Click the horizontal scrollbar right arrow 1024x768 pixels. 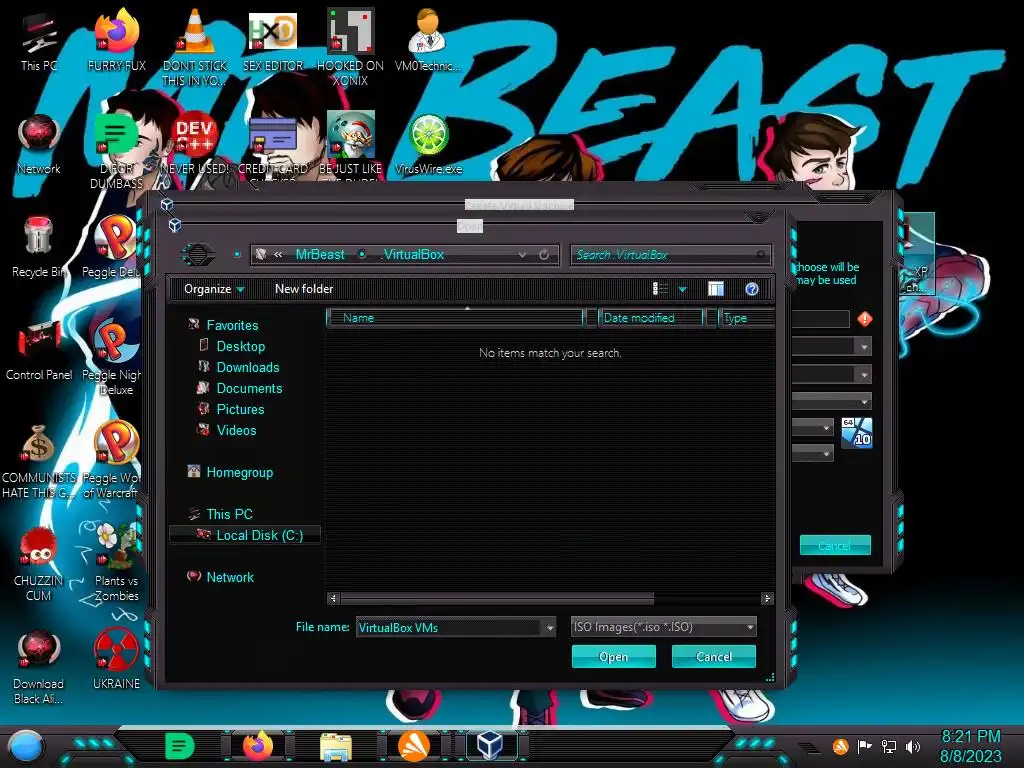coord(767,598)
